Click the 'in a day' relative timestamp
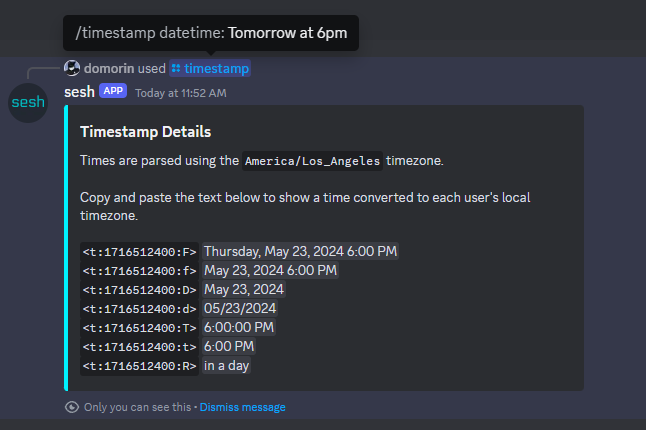Image resolution: width=646 pixels, height=430 pixels. [227, 366]
